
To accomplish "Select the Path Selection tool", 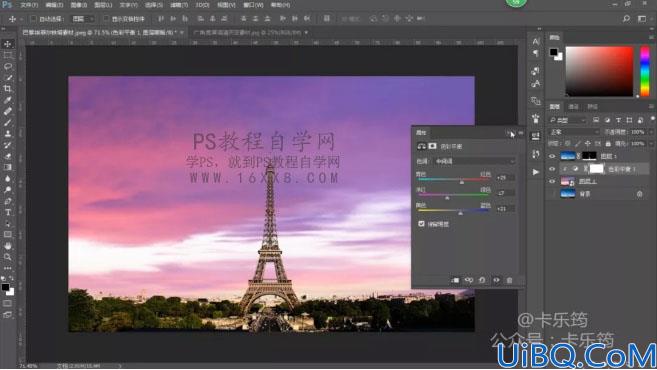I will point(8,223).
